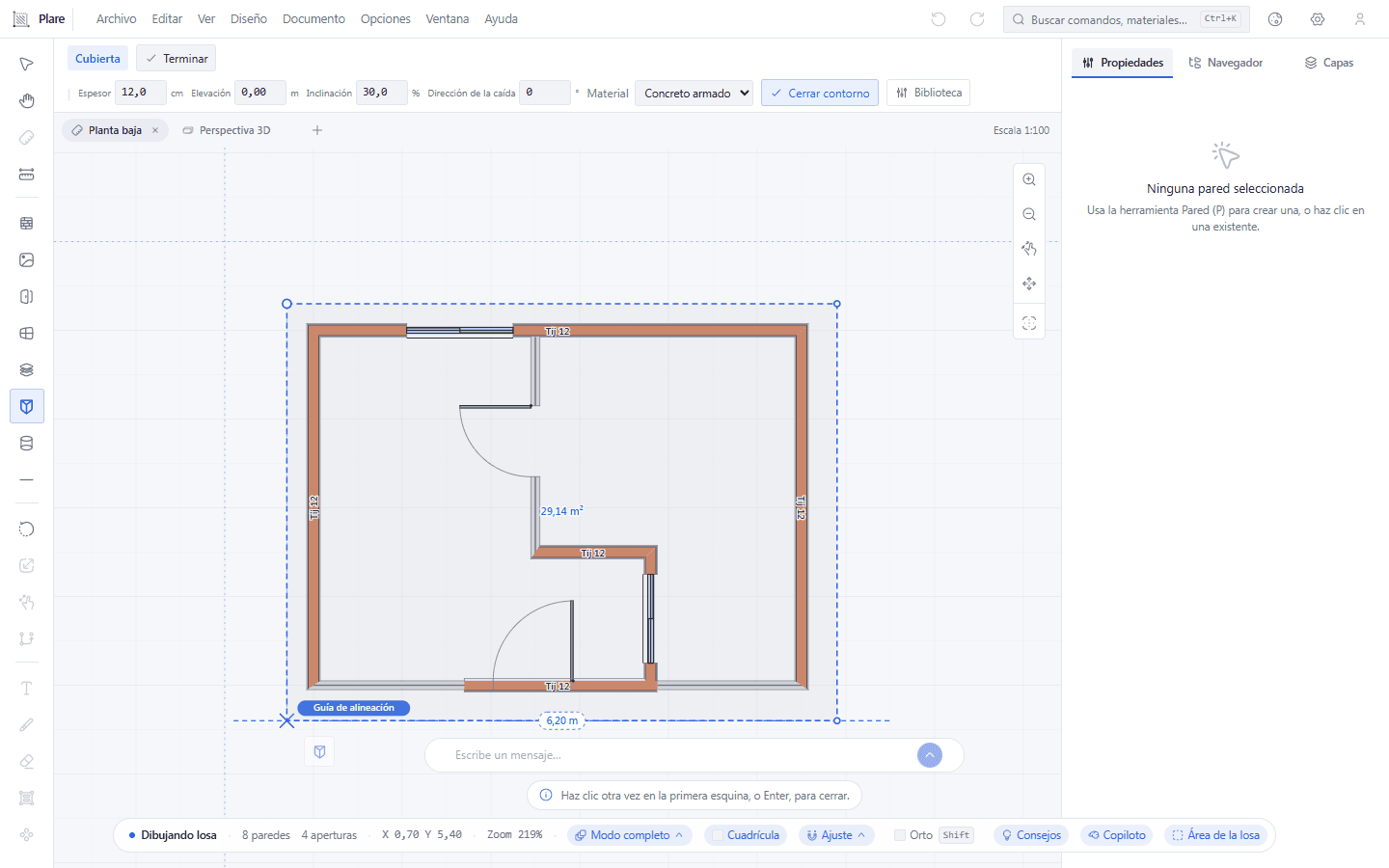Toggle Área de la losa display
The width and height of the screenshot is (1389, 868).
pyautogui.click(x=1215, y=835)
